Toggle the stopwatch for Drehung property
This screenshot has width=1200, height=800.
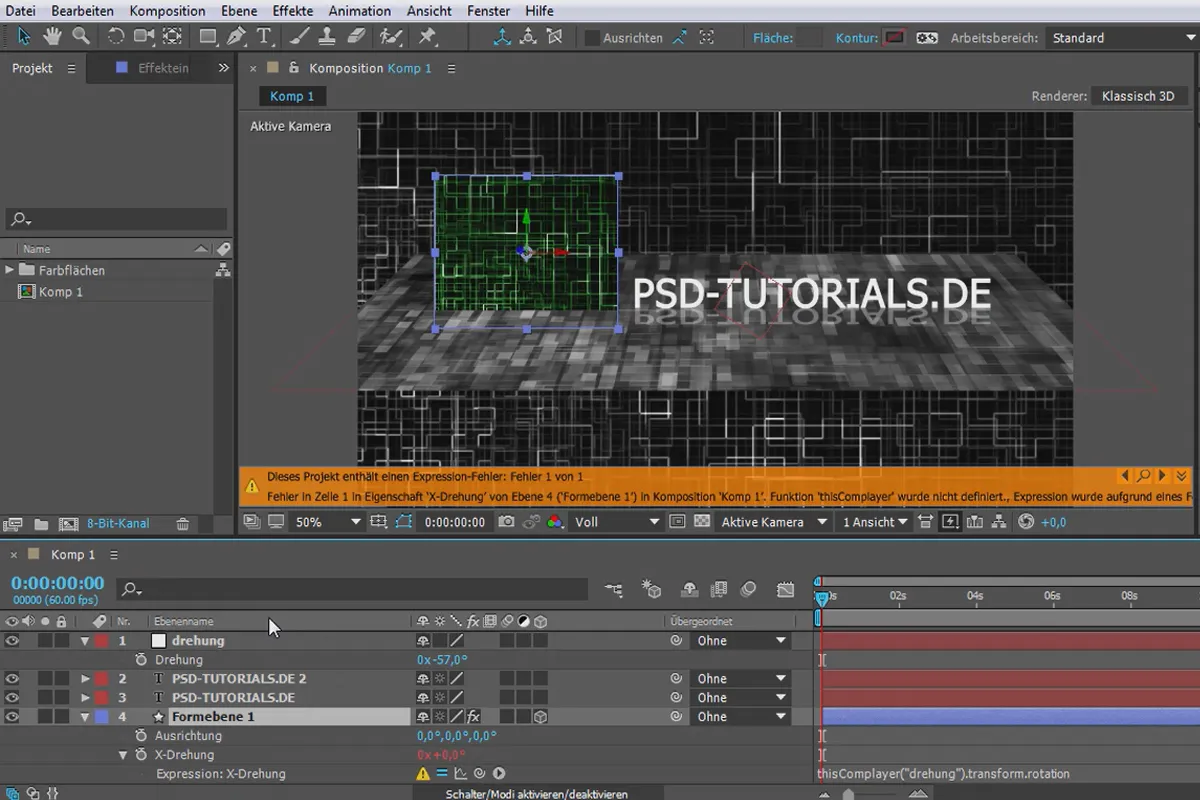tap(141, 660)
